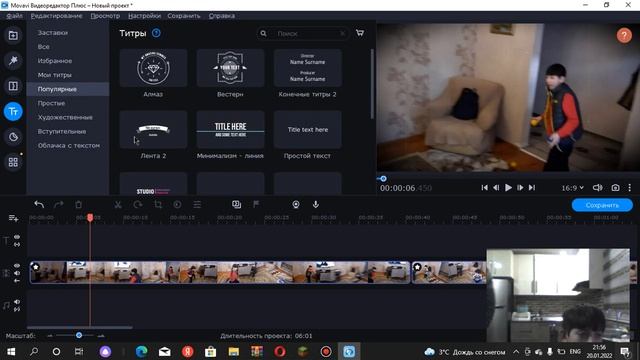Open player more options menu

pos(629,188)
